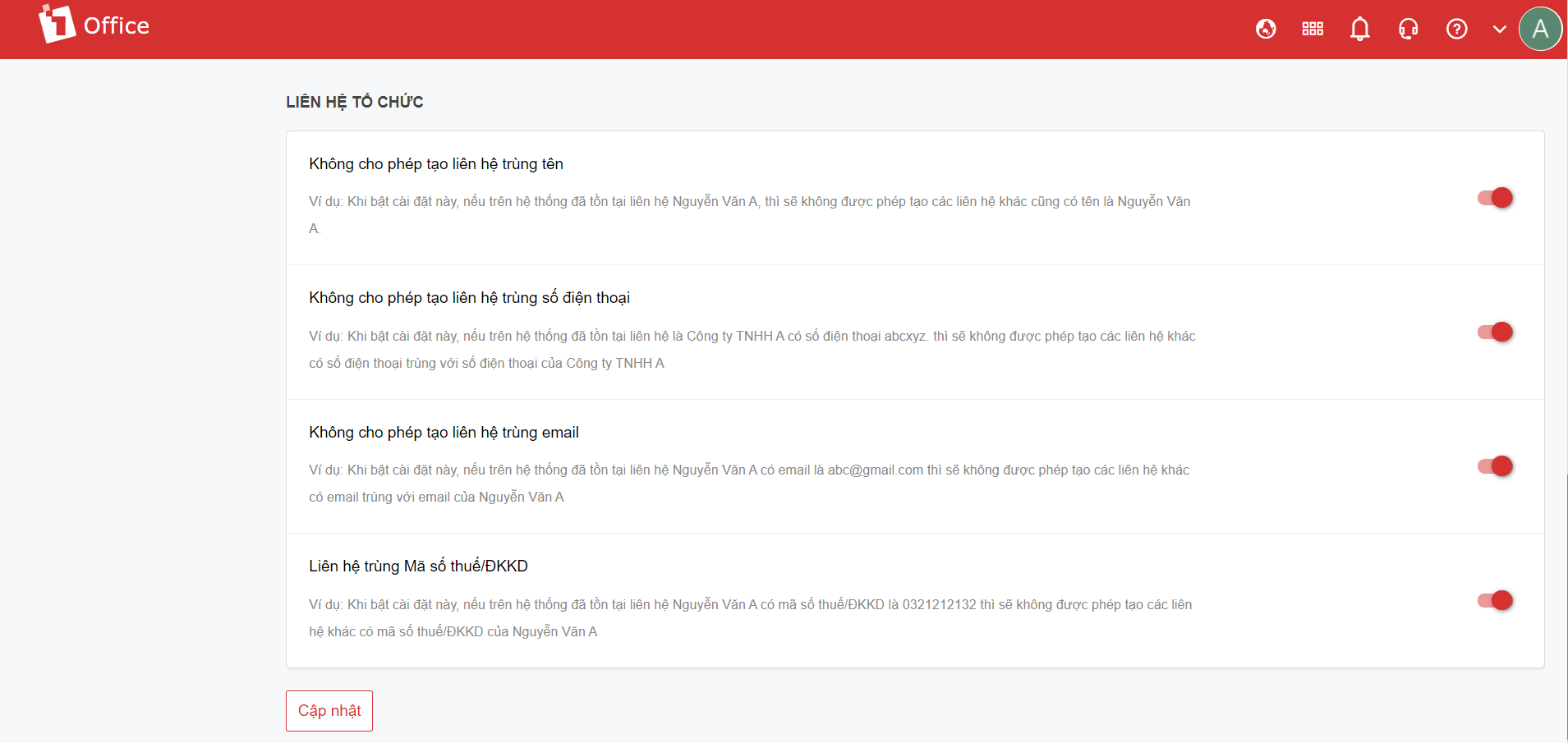Open the apps grid menu

point(1313,30)
